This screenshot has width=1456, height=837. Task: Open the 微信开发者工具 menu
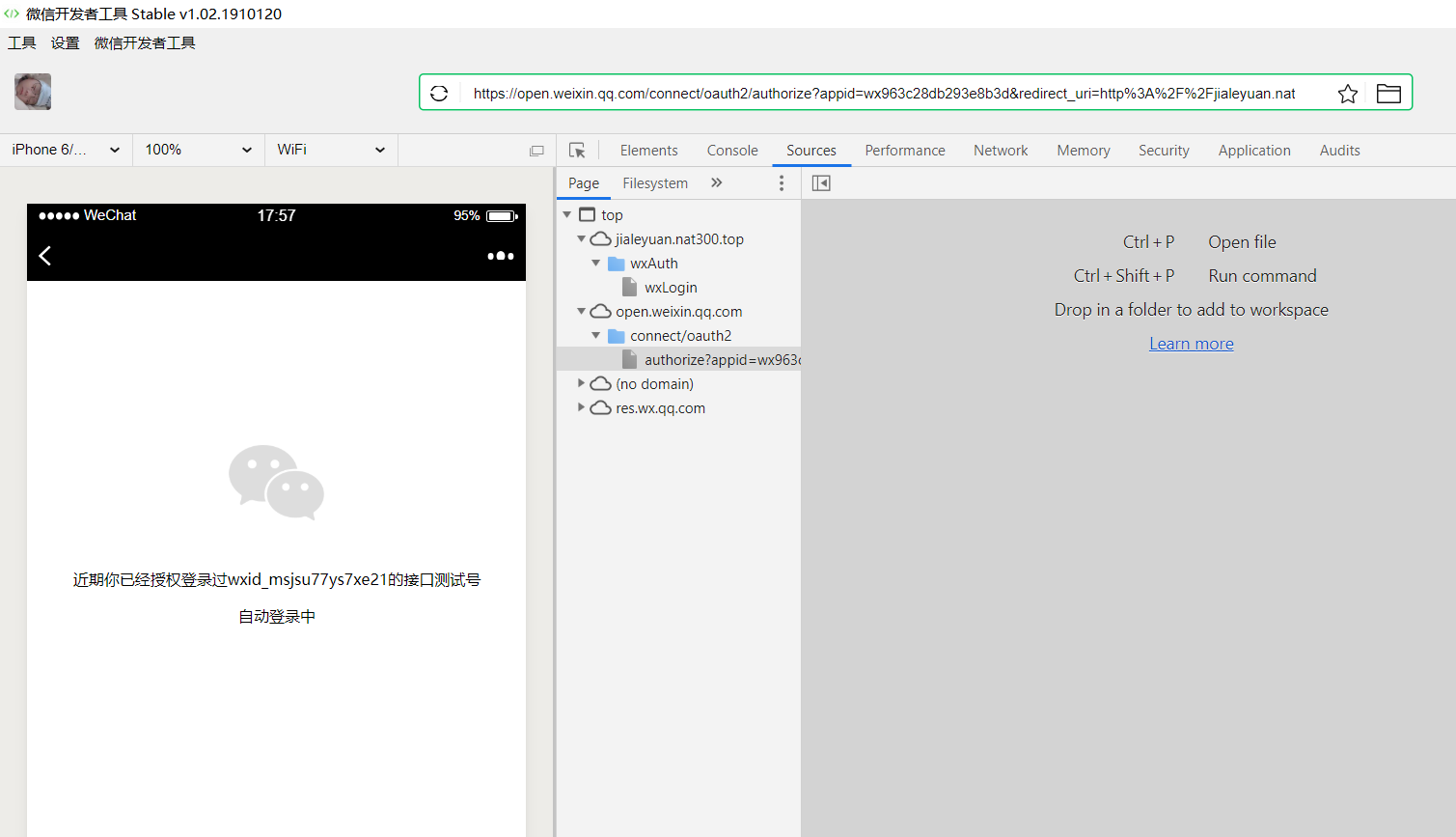click(145, 43)
